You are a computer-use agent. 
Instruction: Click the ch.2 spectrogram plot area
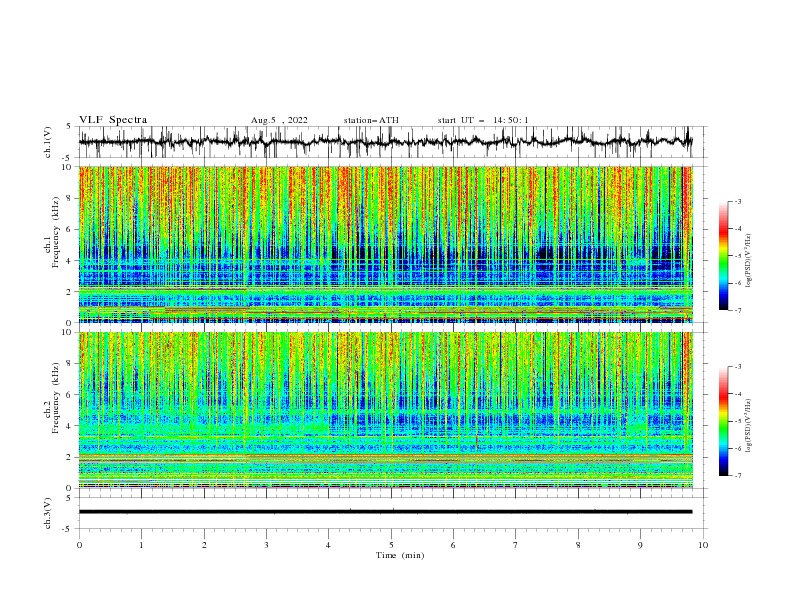(x=386, y=410)
